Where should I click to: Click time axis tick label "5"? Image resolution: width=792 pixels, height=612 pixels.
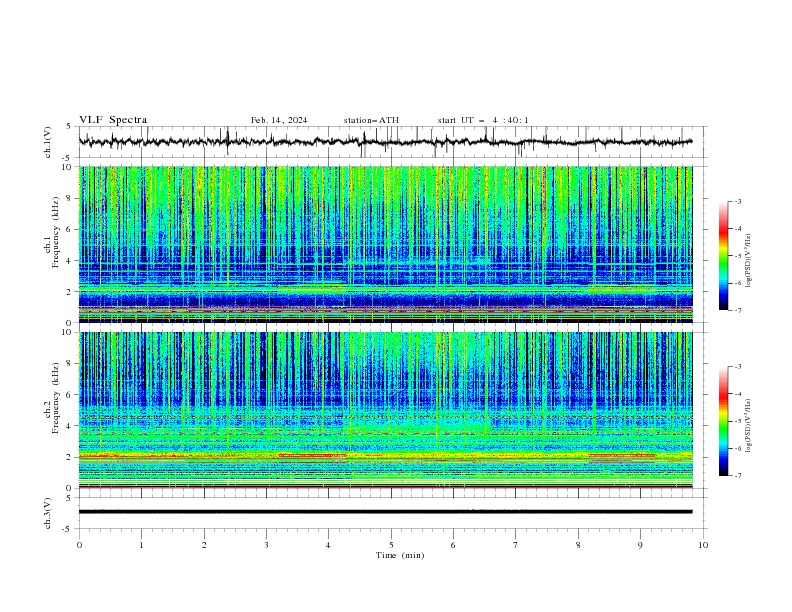391,545
